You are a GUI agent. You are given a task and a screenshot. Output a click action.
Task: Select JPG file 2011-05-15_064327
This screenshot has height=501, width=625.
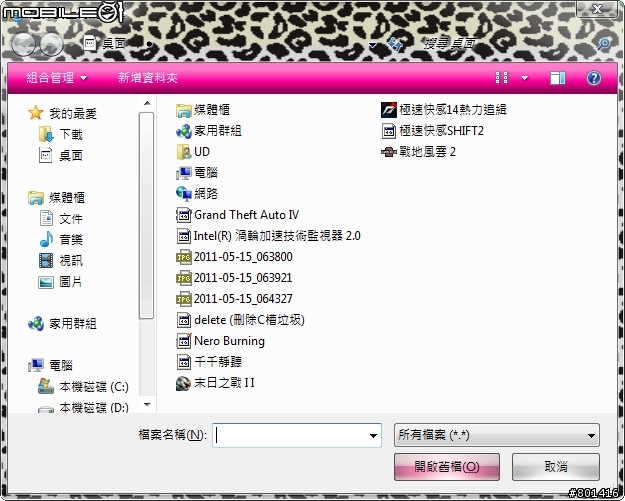point(234,299)
